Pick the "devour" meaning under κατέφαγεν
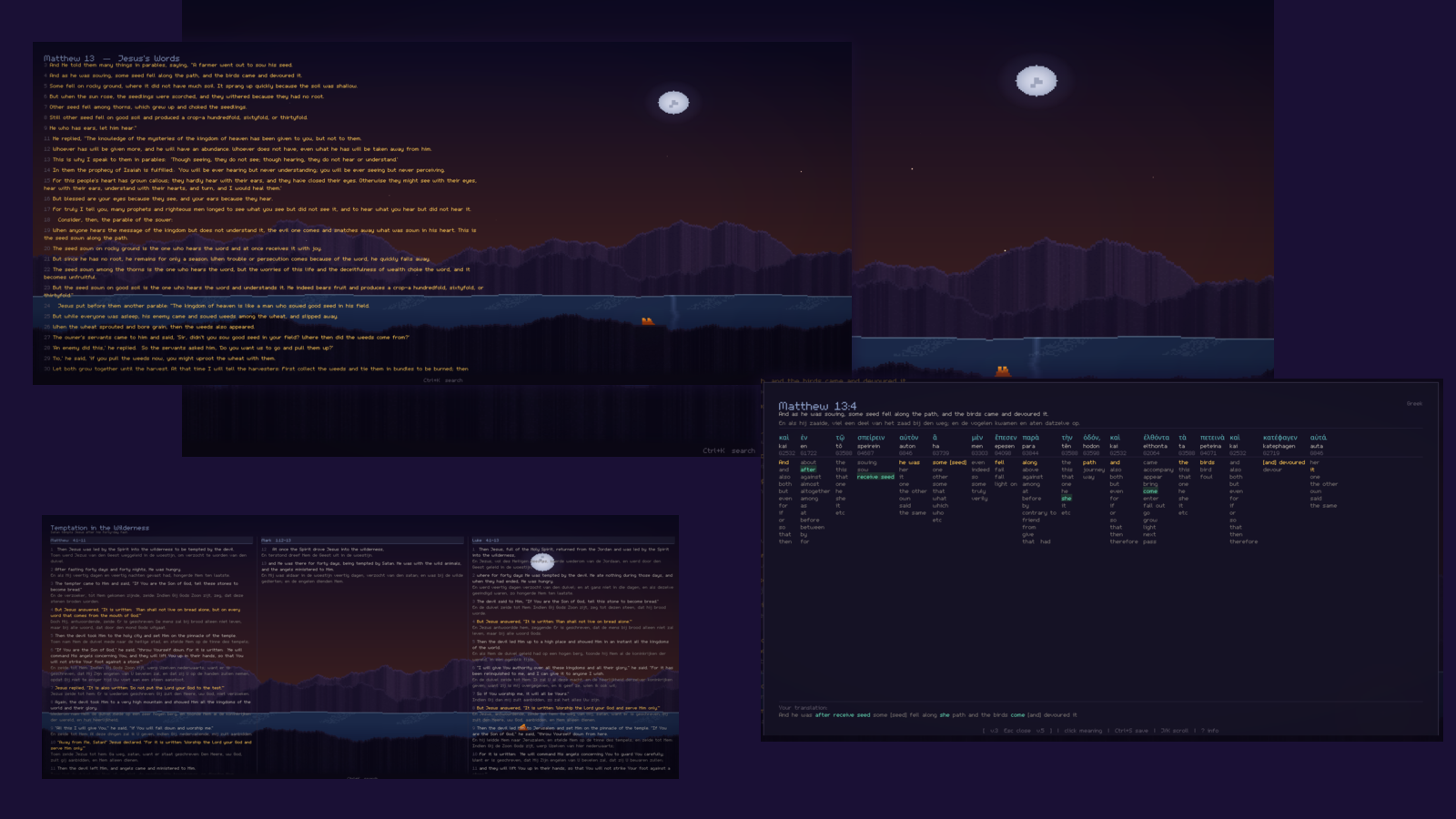Image resolution: width=1456 pixels, height=819 pixels. coord(1271,470)
